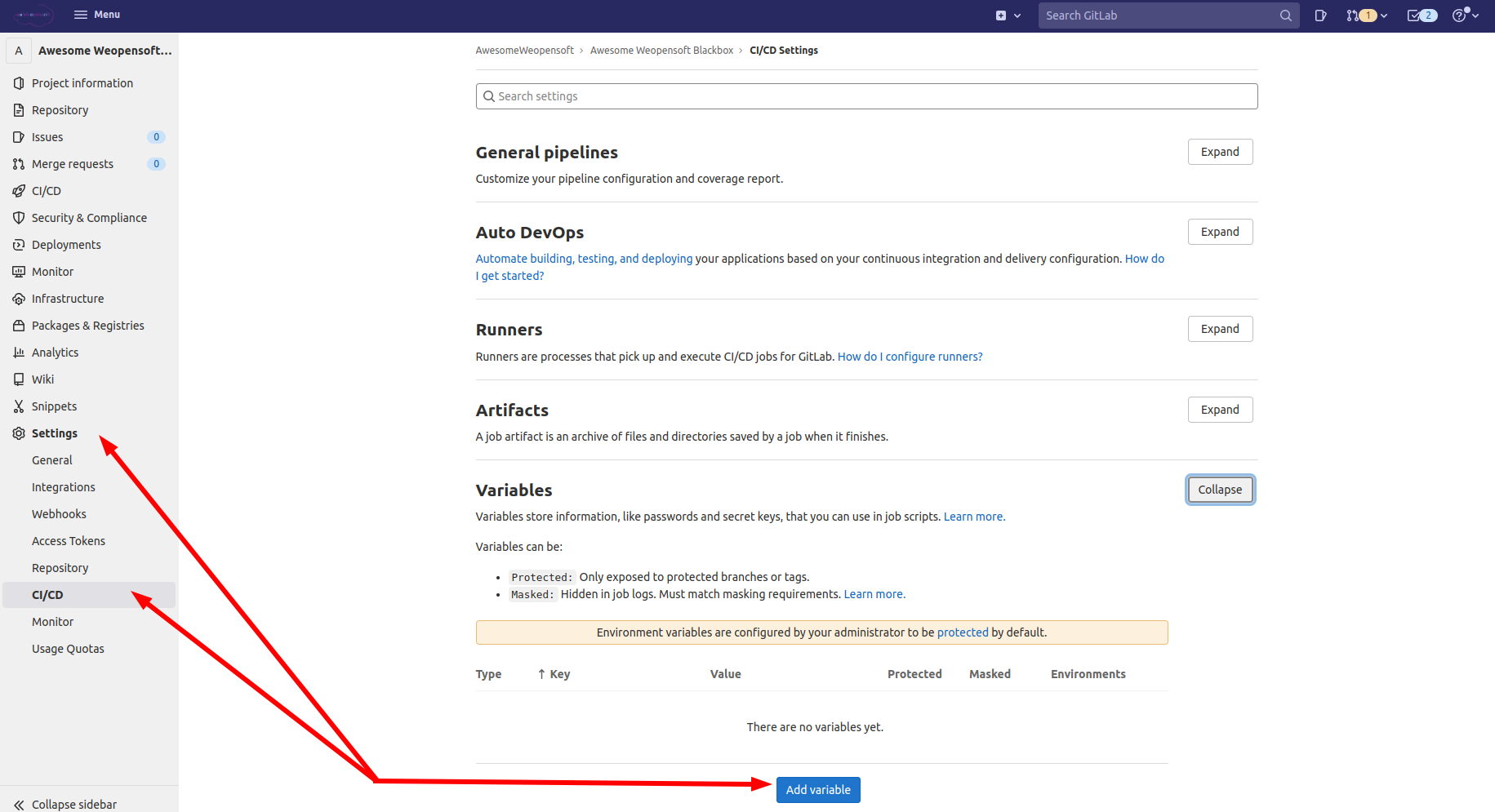The width and height of the screenshot is (1495, 812).
Task: Click the Monitor screen icon in sidebar
Action: point(19,272)
